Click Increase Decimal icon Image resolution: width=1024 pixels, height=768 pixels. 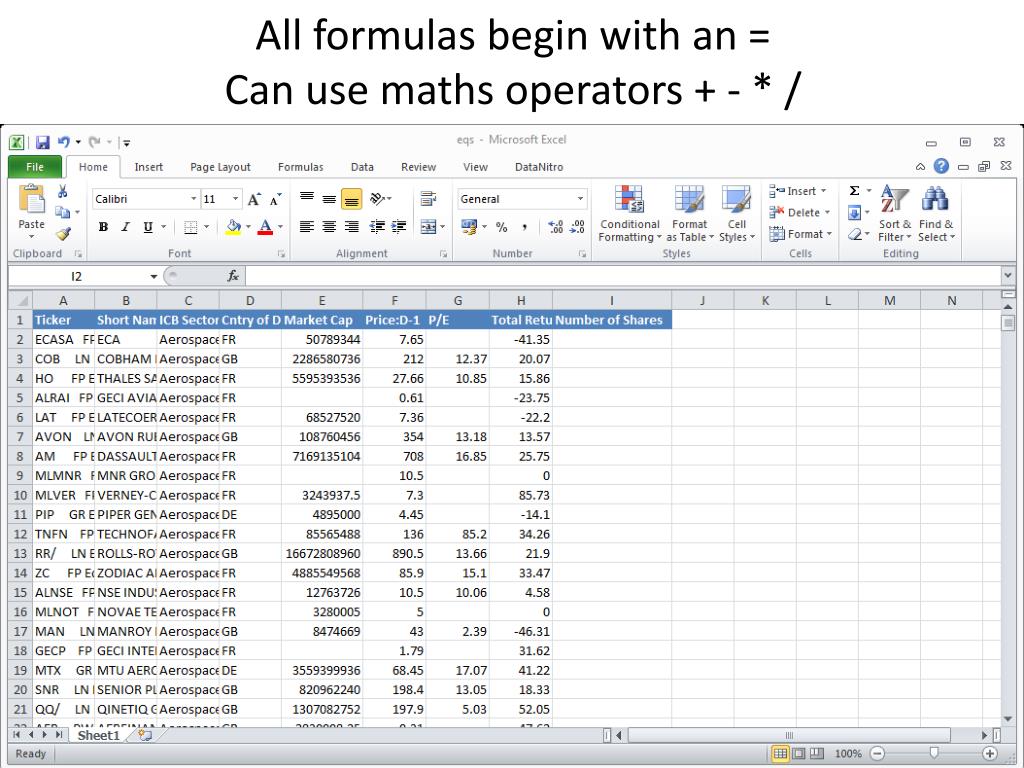556,227
